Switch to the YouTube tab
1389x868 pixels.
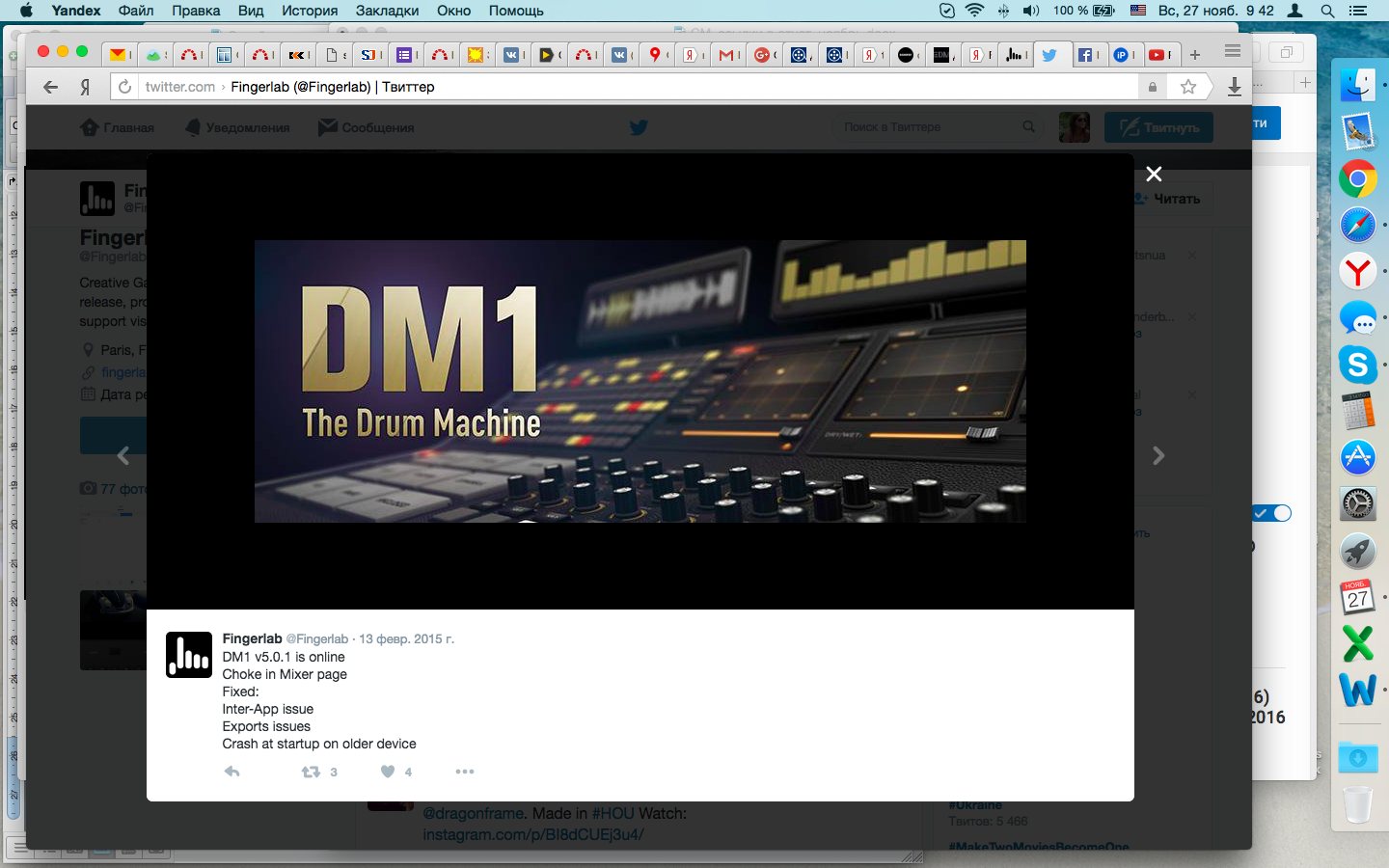click(1158, 55)
